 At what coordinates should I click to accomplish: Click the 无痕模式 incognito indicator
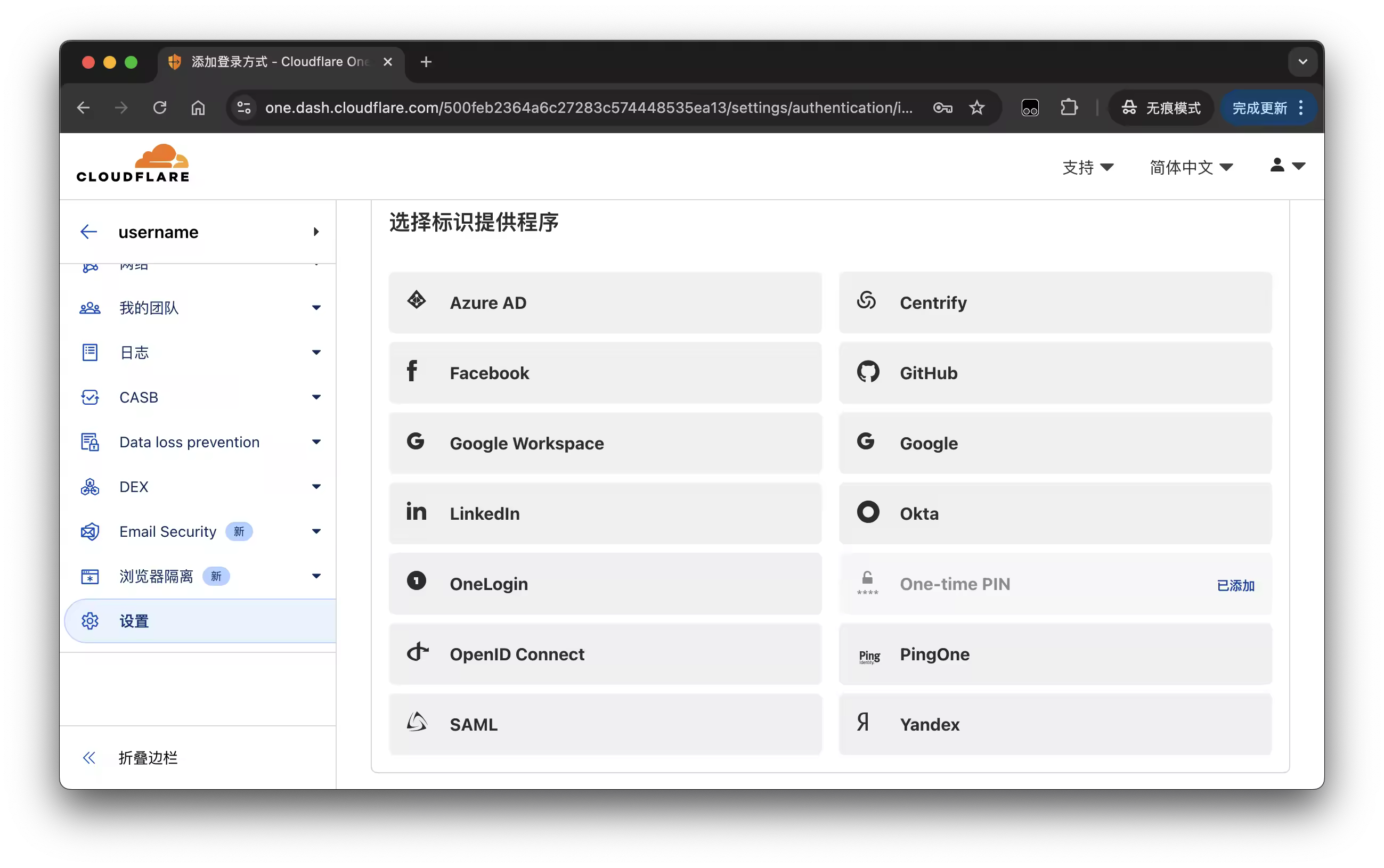1161,108
